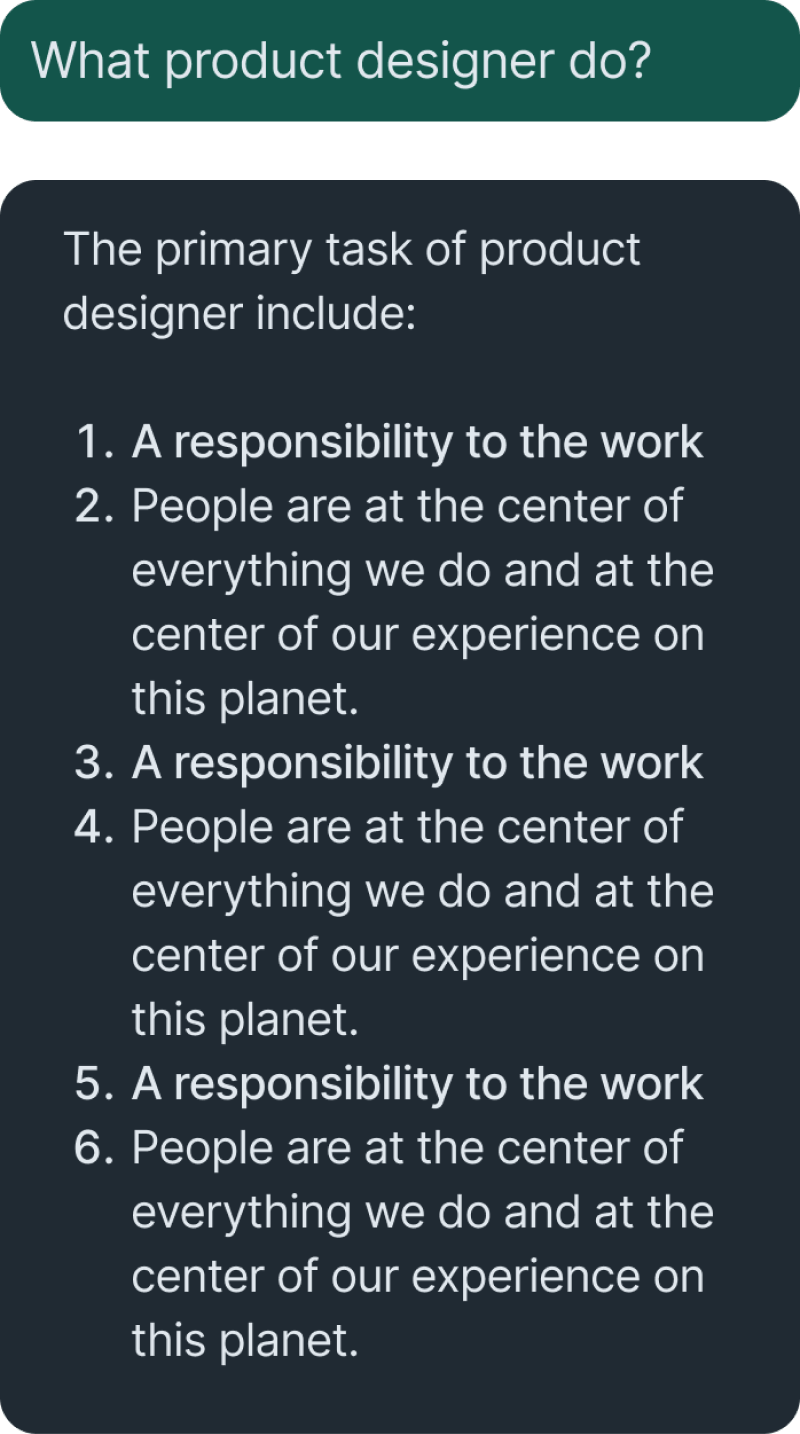Screen dimensions: 800x1434
Task: Select first "A responsibility to the work" item
Action: coord(418,443)
